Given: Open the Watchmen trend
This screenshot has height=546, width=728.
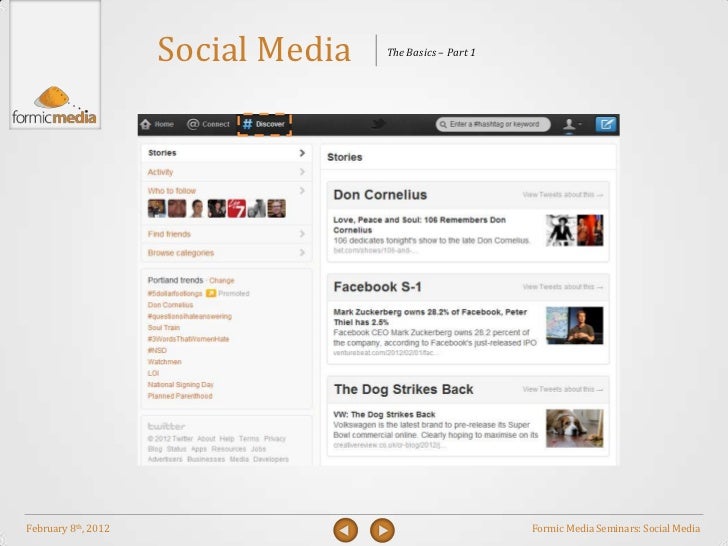Looking at the screenshot, I should 164,362.
